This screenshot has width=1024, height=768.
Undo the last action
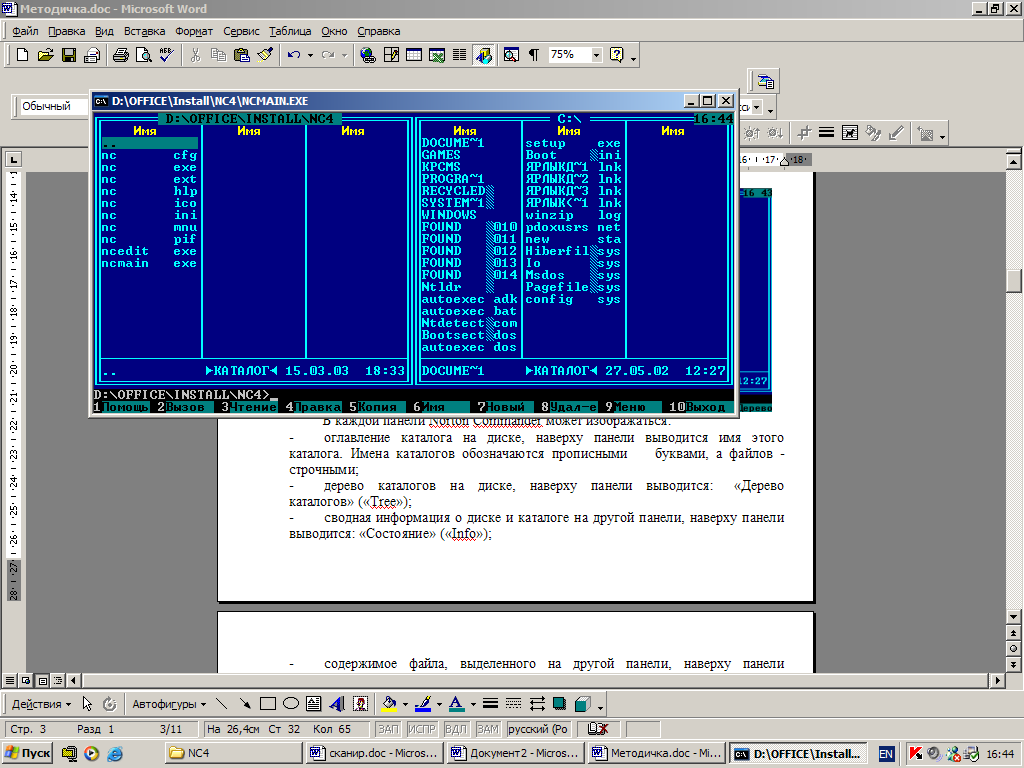point(294,55)
